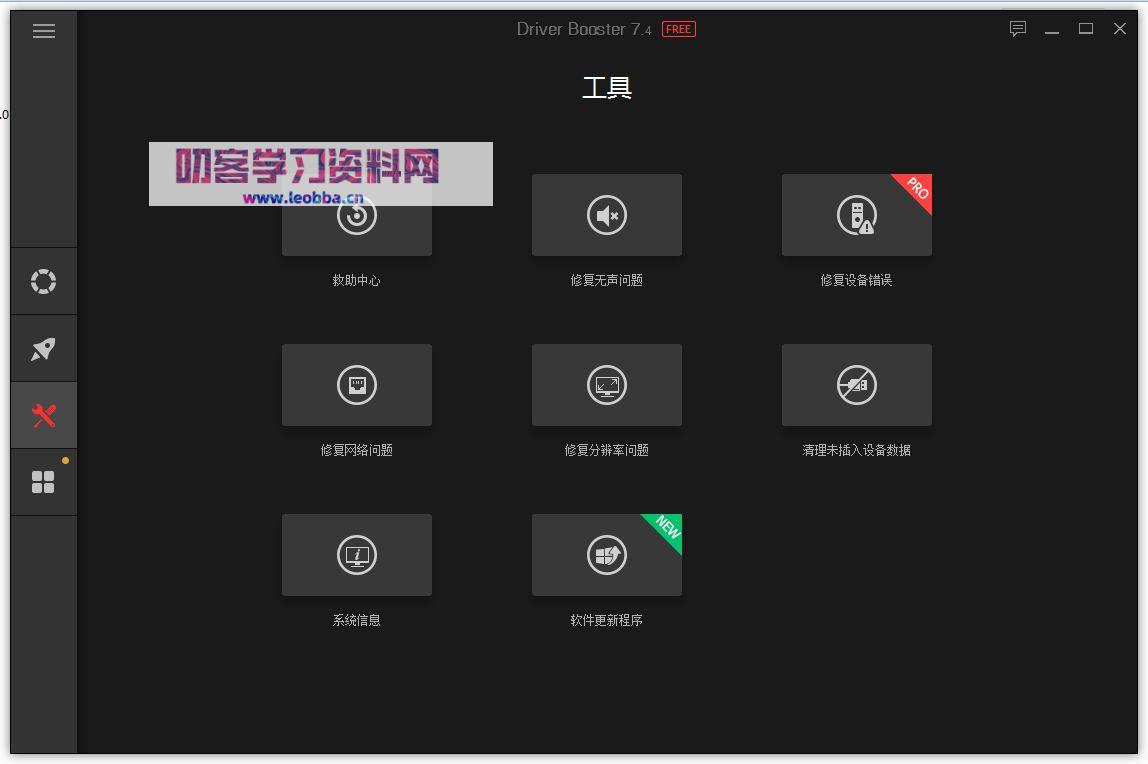Open the Fix Device Error (修复设备错误) tool
The width and height of the screenshot is (1148, 764).
pos(857,215)
